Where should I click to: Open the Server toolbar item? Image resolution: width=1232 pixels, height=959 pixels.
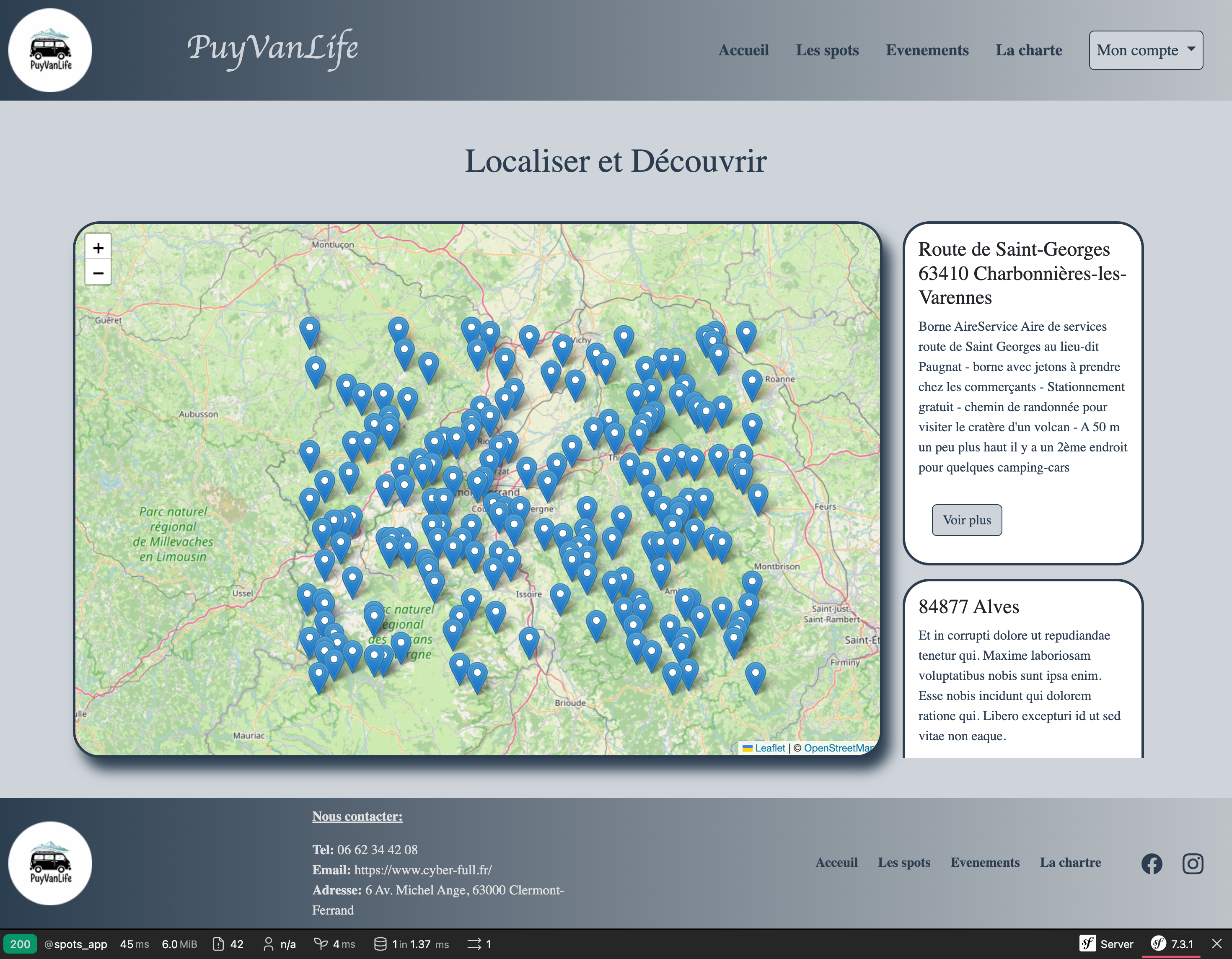pyautogui.click(x=1106, y=944)
